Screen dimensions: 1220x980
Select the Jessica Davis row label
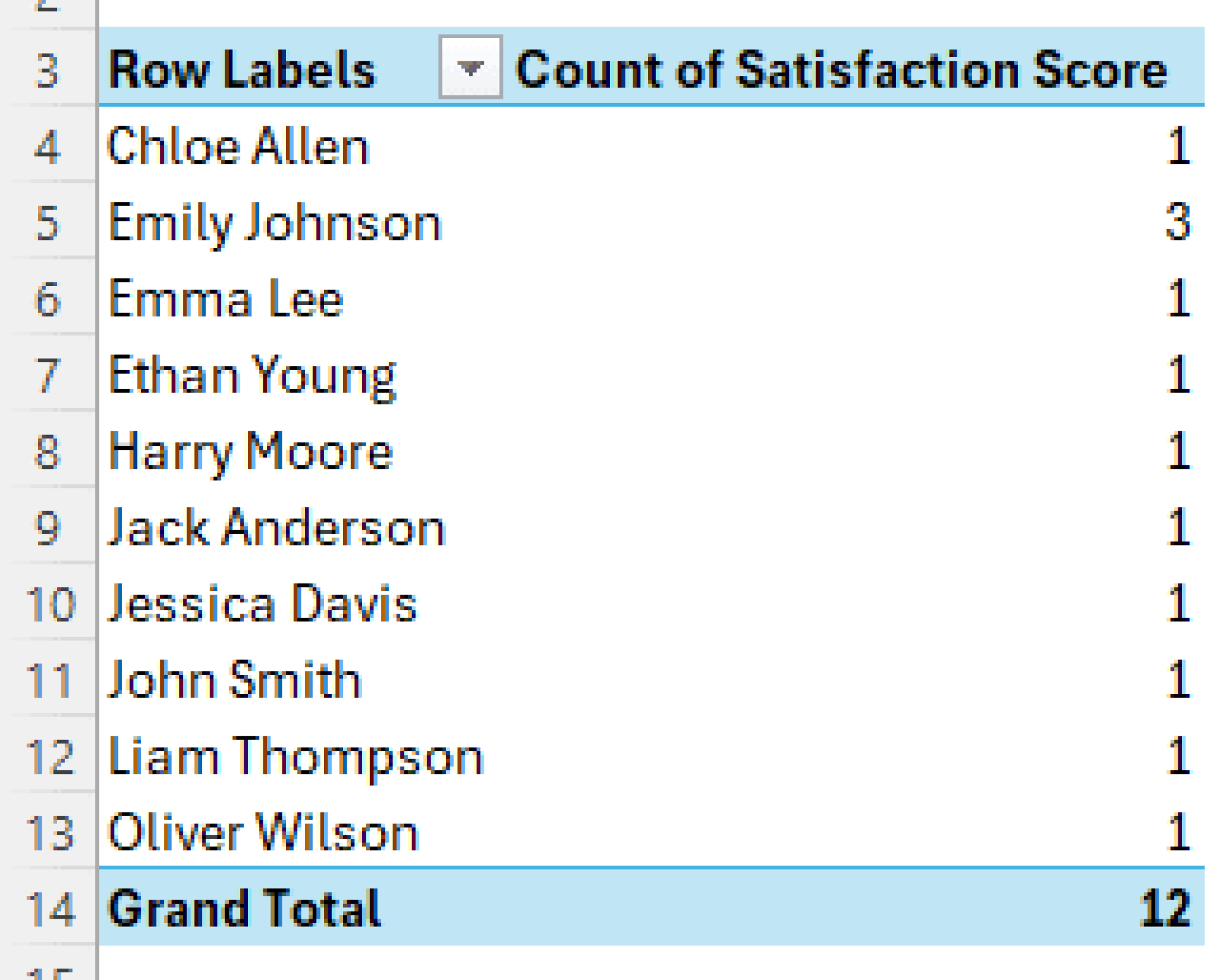click(x=263, y=604)
